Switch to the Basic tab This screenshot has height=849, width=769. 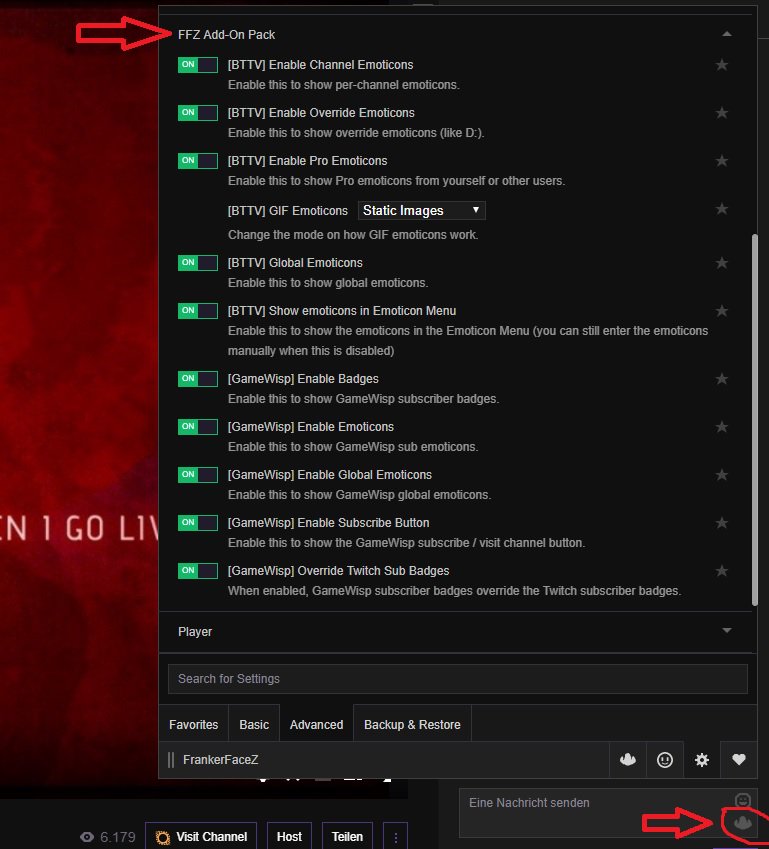[254, 724]
